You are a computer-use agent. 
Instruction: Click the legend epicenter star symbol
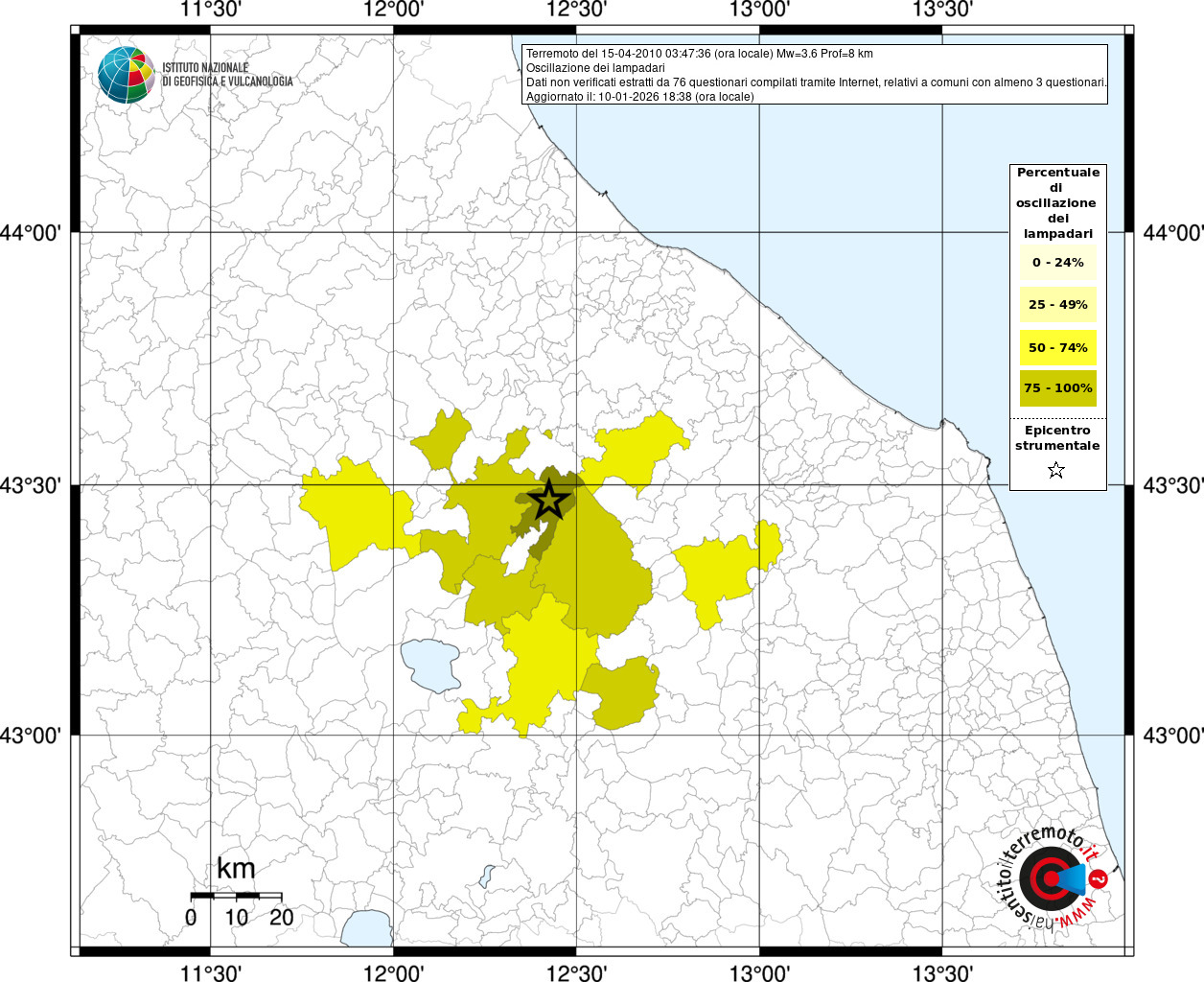pyautogui.click(x=1056, y=470)
